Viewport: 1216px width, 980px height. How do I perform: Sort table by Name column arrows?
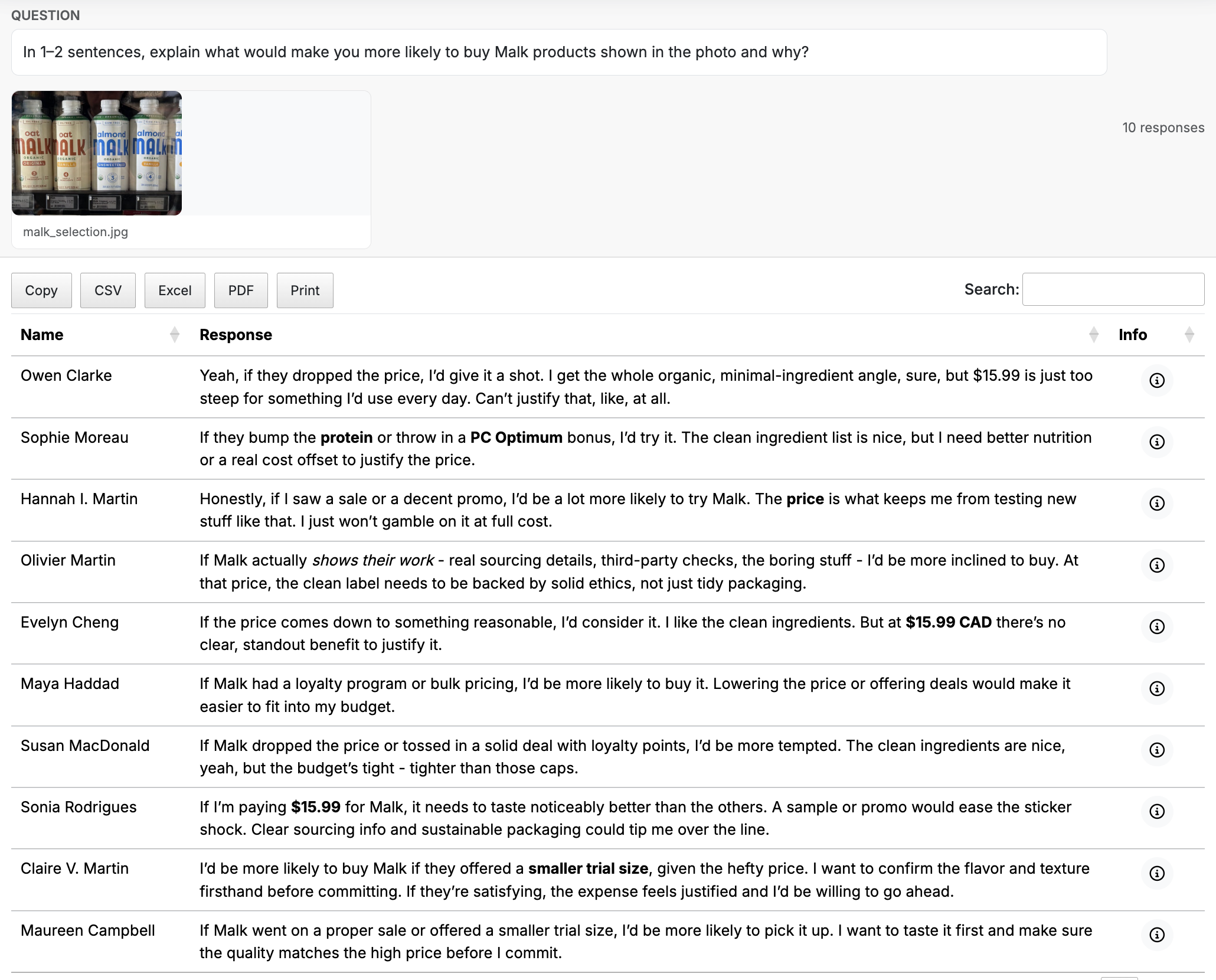click(174, 335)
